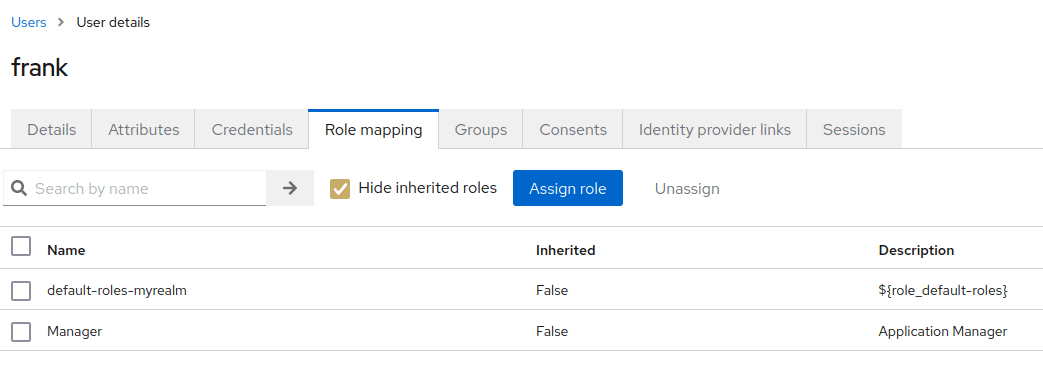
Task: Click the Description column header
Action: pos(916,250)
